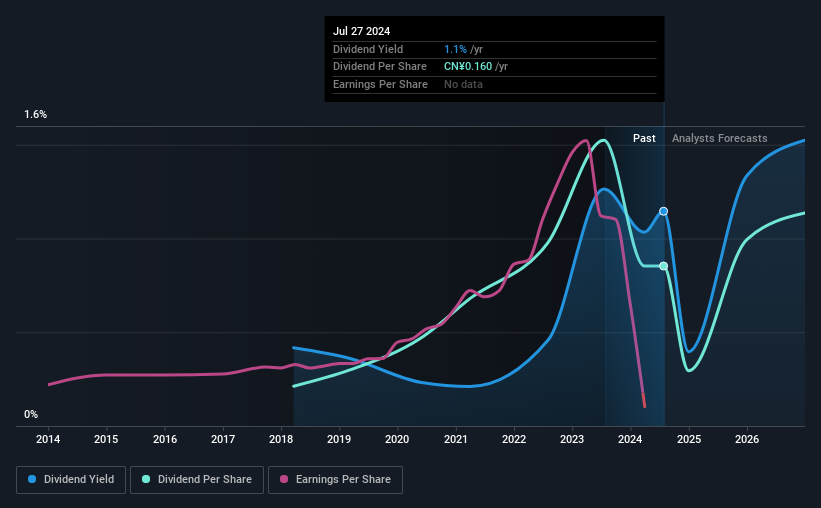Click the 1.6% y-axis label
This screenshot has height=508, width=821.
pyautogui.click(x=36, y=115)
